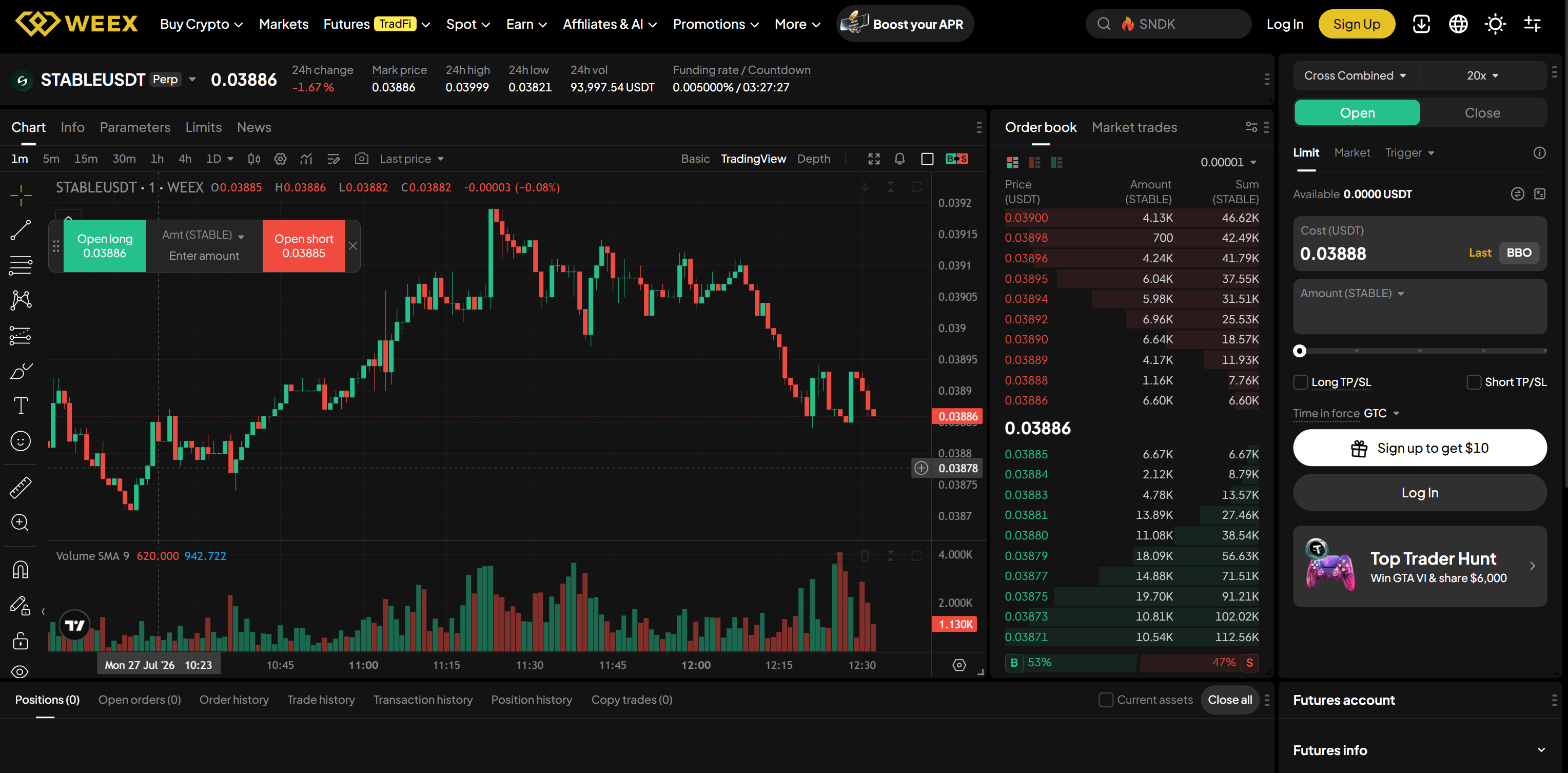Toggle the magnet snap mode
The height and width of the screenshot is (773, 1568).
click(21, 570)
